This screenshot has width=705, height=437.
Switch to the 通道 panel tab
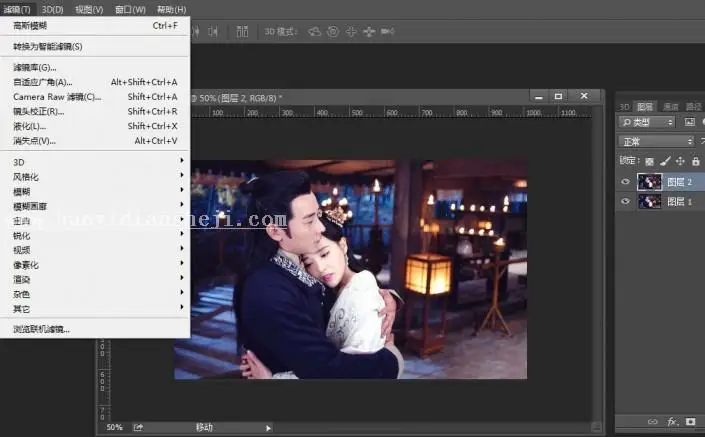click(x=671, y=107)
